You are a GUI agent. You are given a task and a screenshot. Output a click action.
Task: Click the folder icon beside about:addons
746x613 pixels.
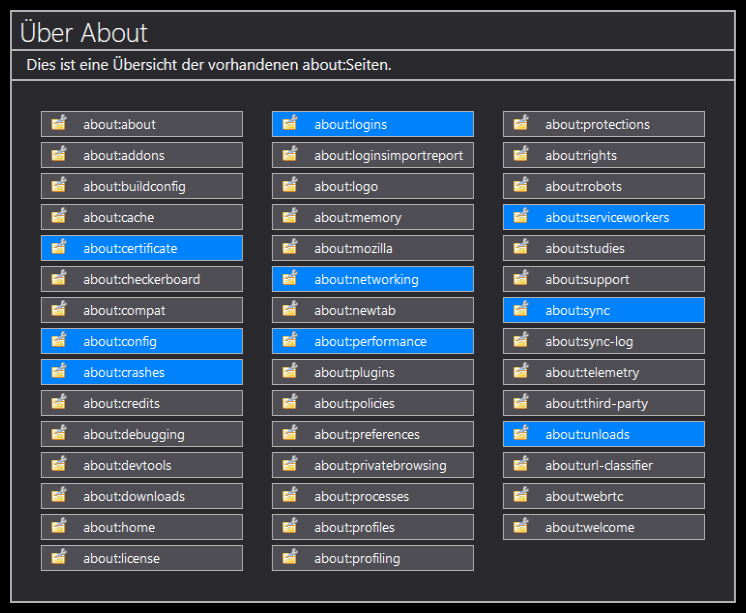click(x=59, y=154)
